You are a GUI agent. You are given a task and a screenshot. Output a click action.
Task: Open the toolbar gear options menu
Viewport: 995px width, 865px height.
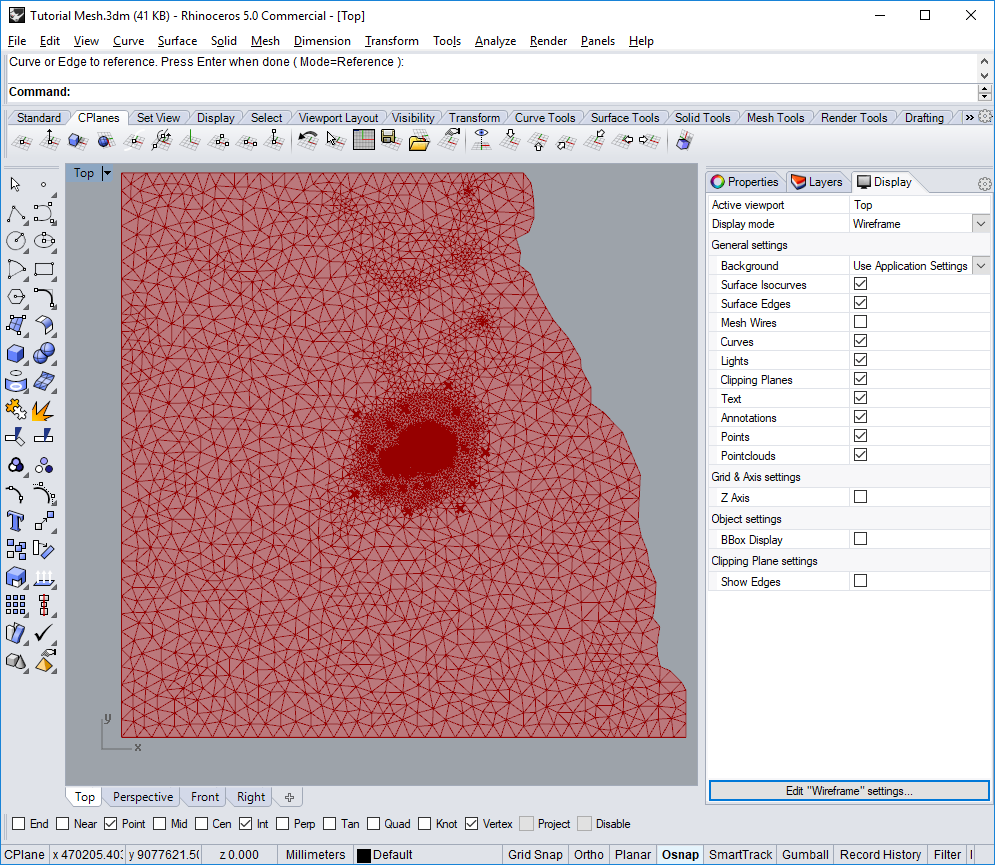[x=985, y=117]
